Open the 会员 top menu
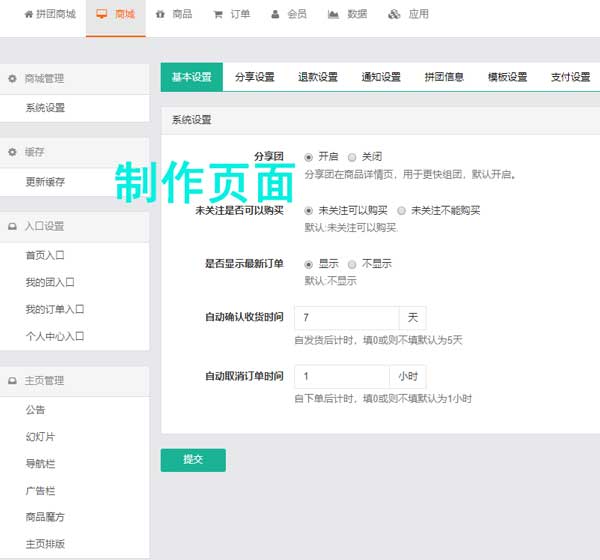The height and width of the screenshot is (560, 600). (289, 15)
